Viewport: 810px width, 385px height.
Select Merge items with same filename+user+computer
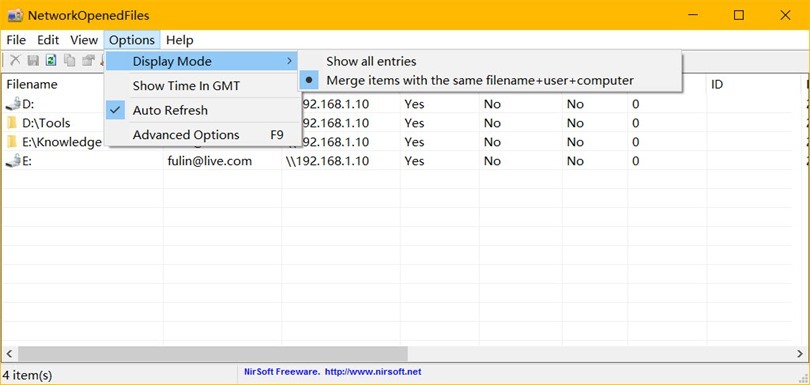tap(490, 81)
